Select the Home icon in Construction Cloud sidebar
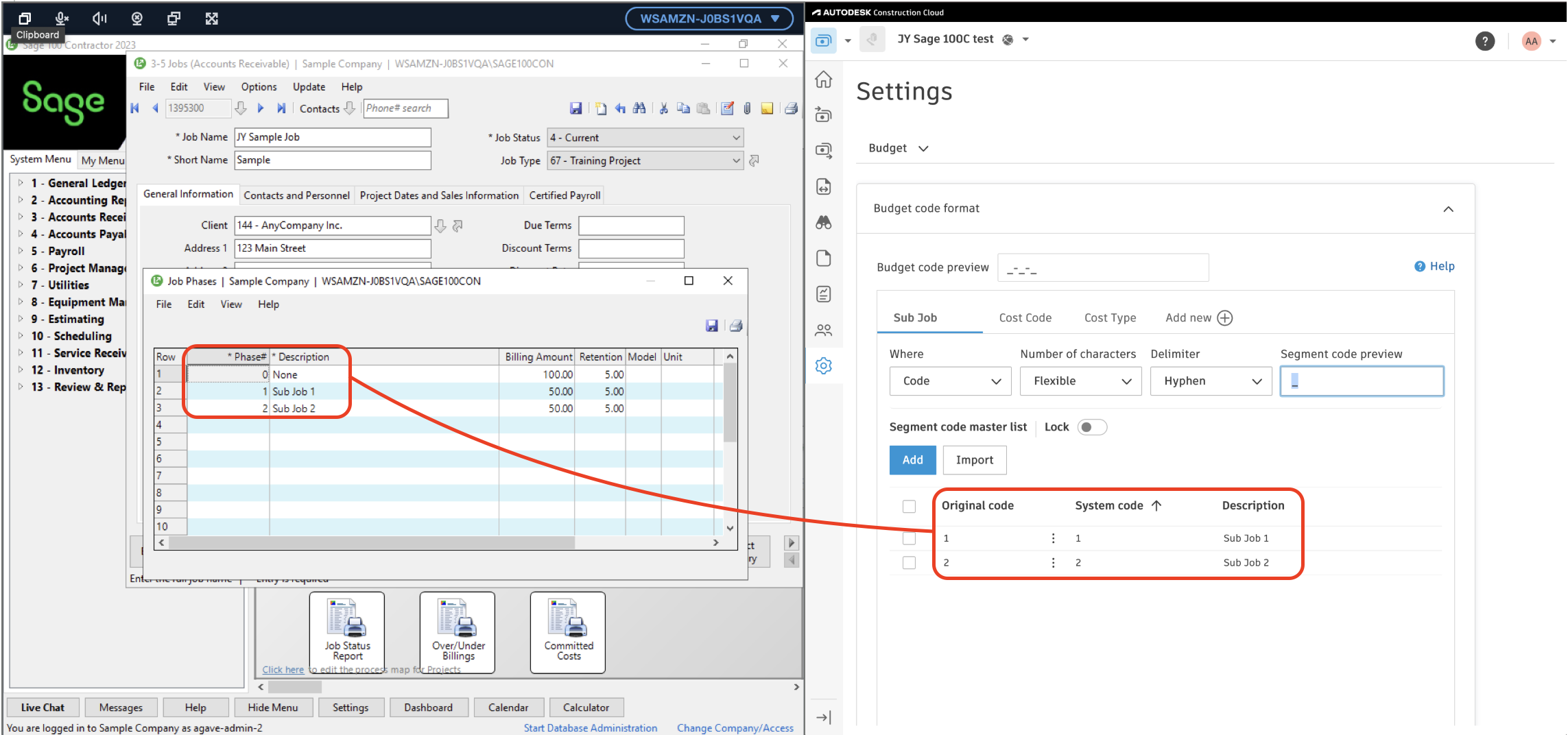The height and width of the screenshot is (735, 1568). tap(823, 79)
